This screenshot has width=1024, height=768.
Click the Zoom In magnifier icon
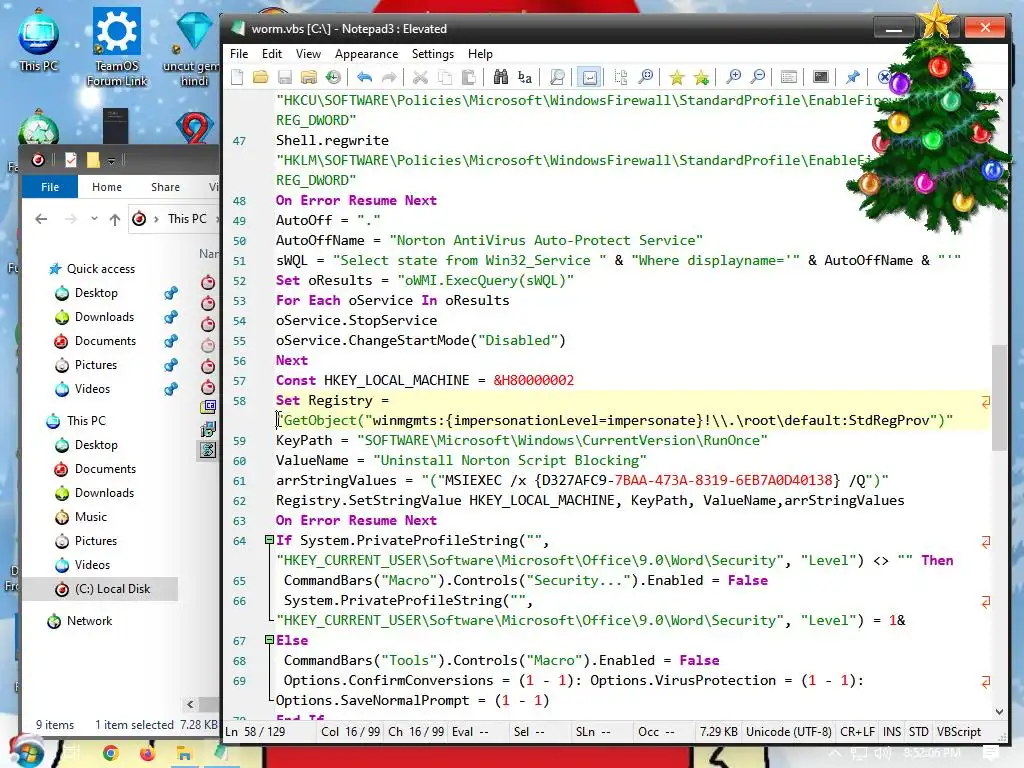(x=733, y=78)
